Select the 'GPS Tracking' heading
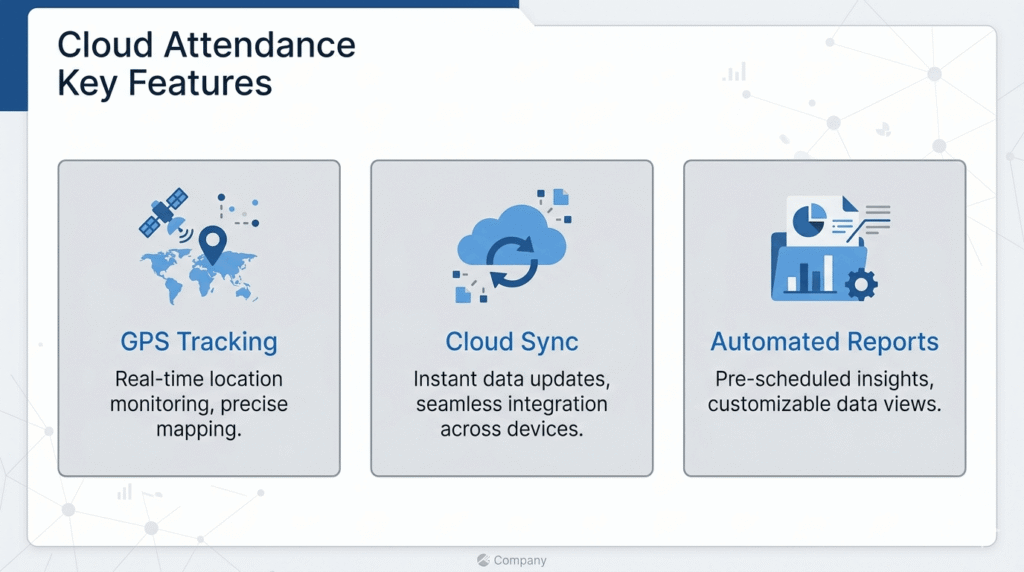1024x572 pixels. tap(199, 342)
